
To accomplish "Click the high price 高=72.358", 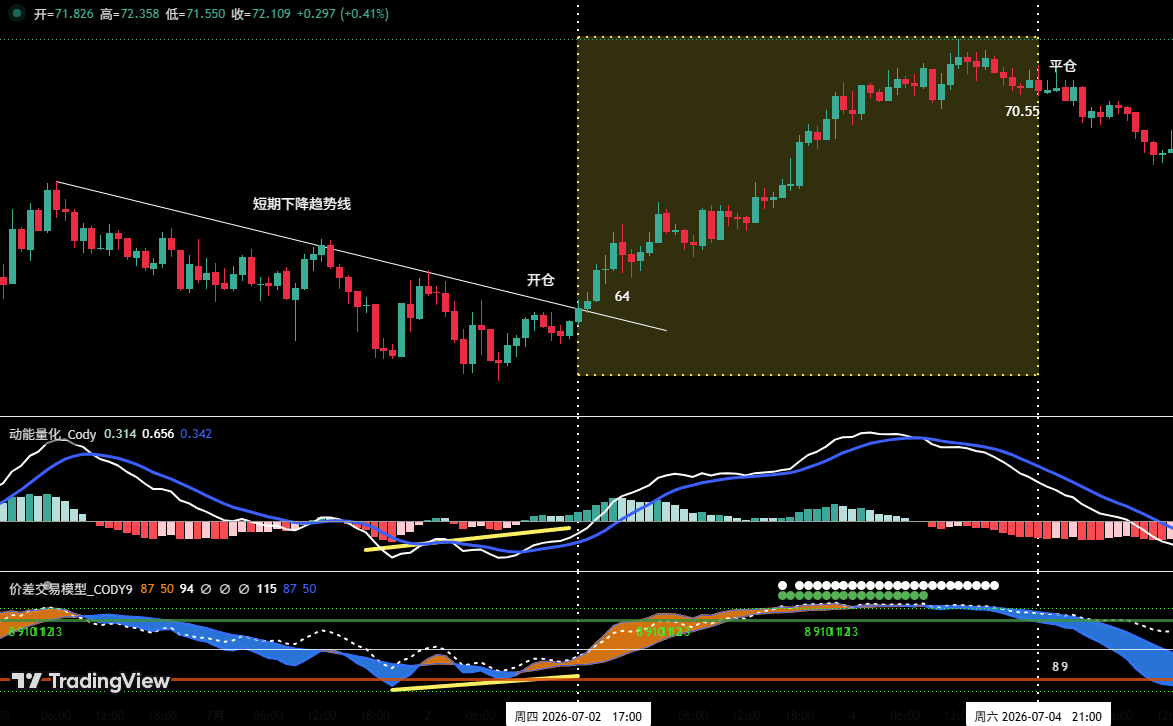I will pos(129,13).
